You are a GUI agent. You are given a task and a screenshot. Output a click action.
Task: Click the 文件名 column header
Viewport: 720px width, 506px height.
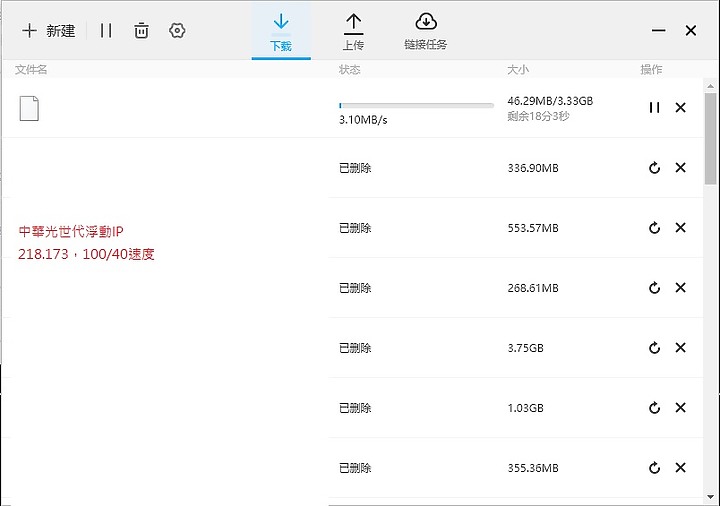[x=31, y=70]
